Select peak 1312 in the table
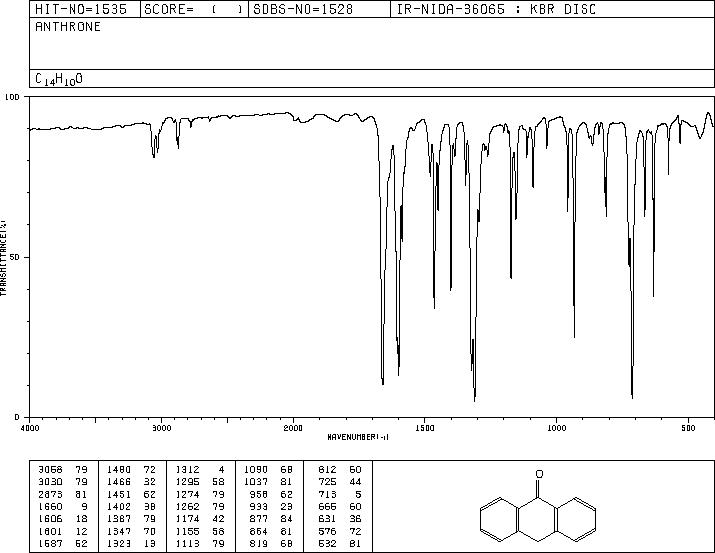This screenshot has height=553, width=715. tap(187, 470)
